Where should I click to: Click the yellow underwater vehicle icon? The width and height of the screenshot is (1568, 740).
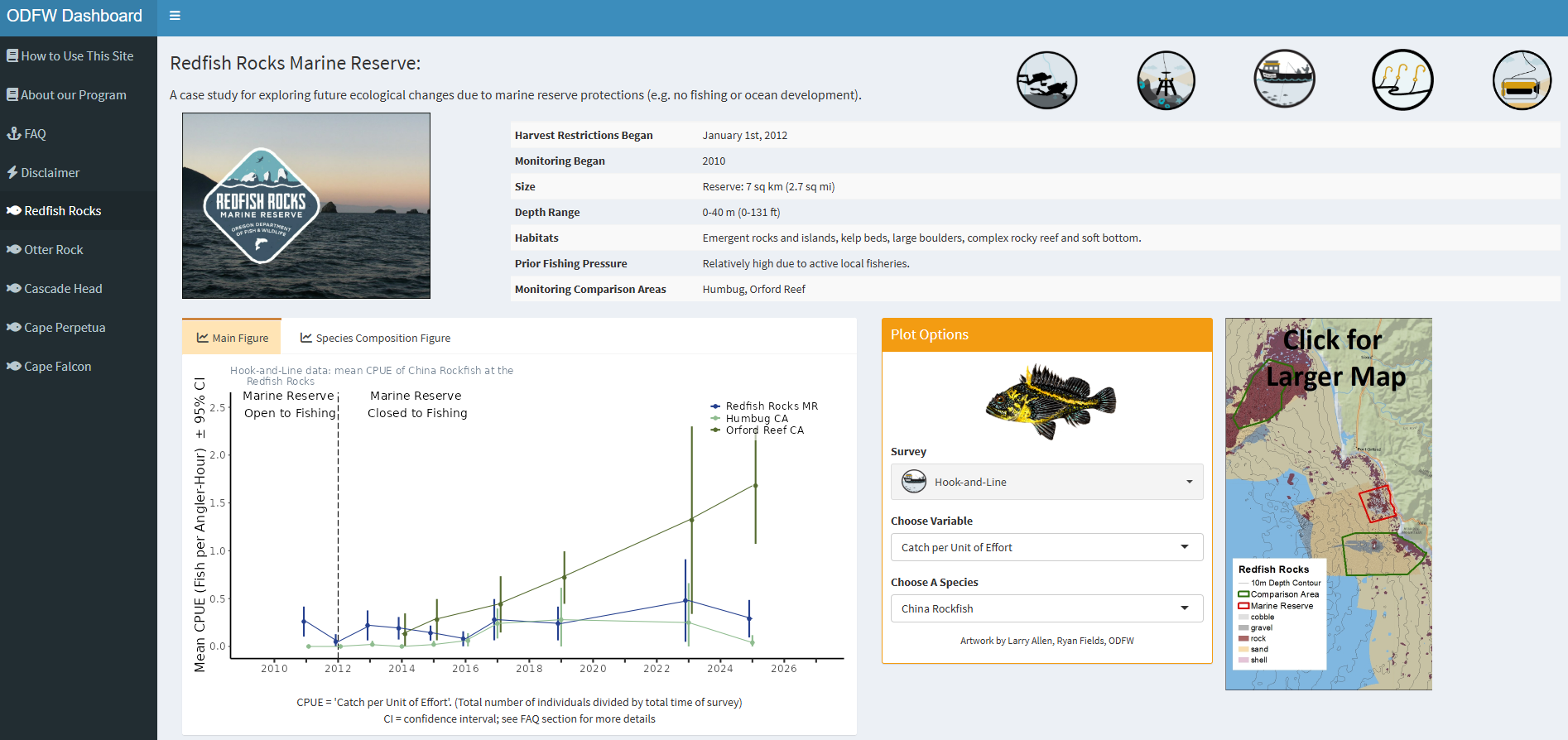pos(1522,80)
